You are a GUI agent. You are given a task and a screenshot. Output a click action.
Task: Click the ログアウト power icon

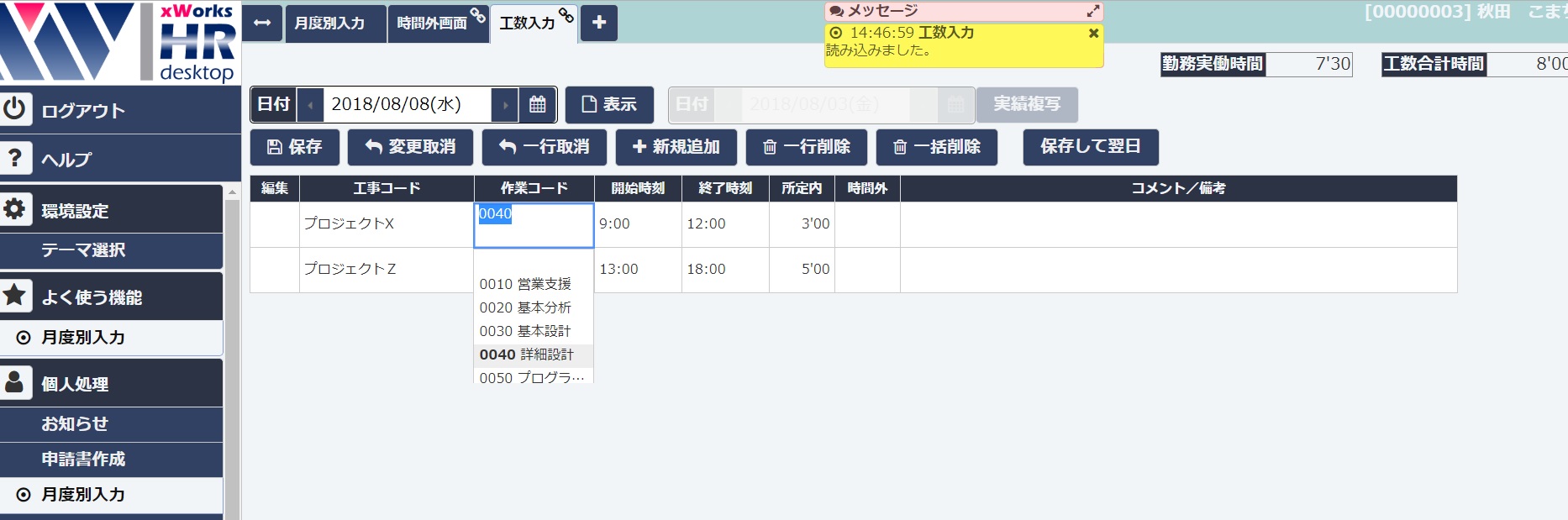(15, 109)
